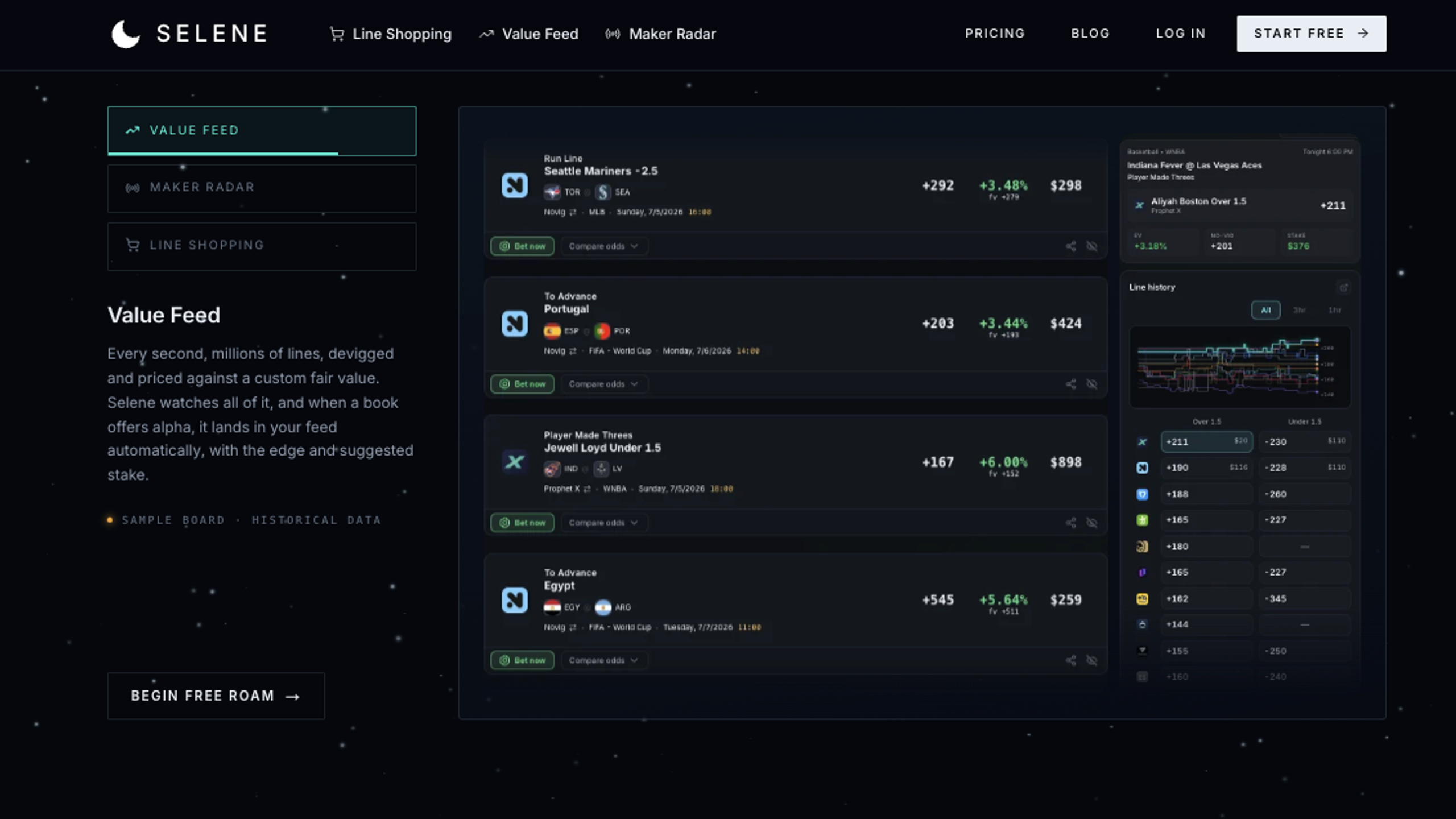Open Line Shopping in the top navigation
The height and width of the screenshot is (819, 1456).
tap(391, 34)
